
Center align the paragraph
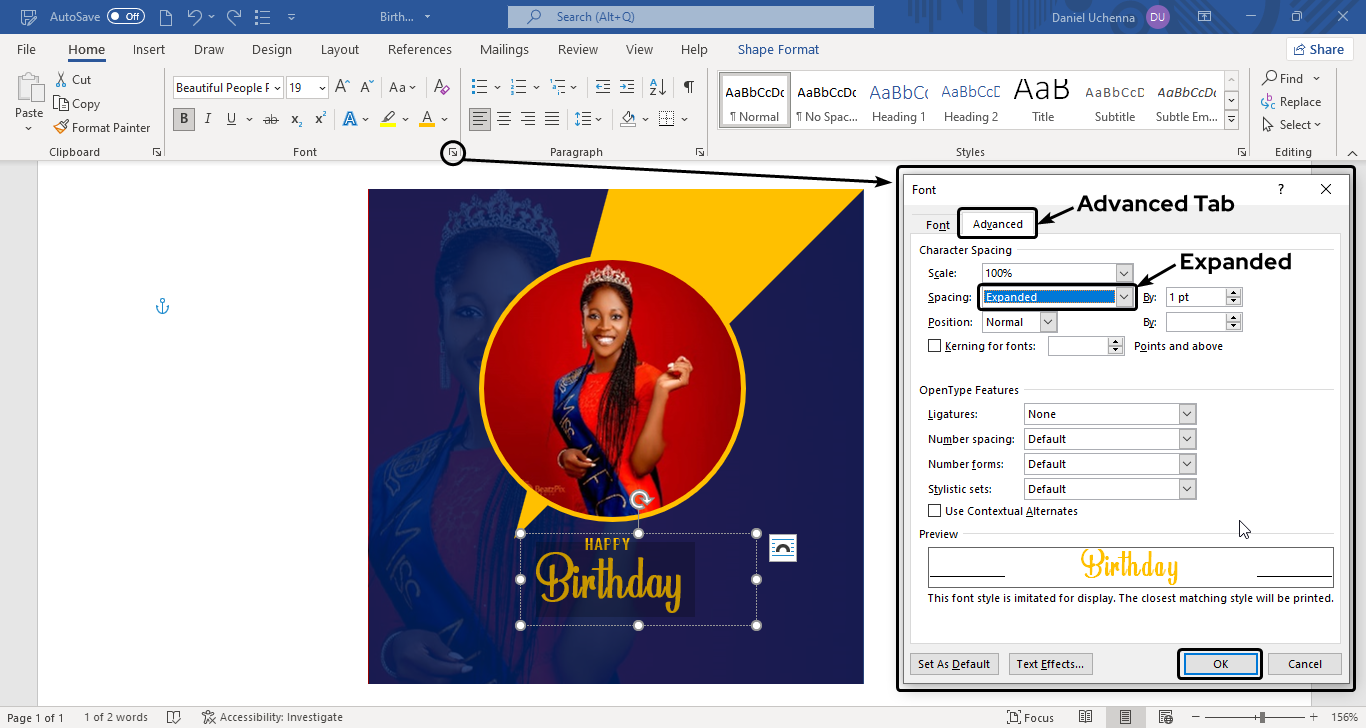(504, 119)
